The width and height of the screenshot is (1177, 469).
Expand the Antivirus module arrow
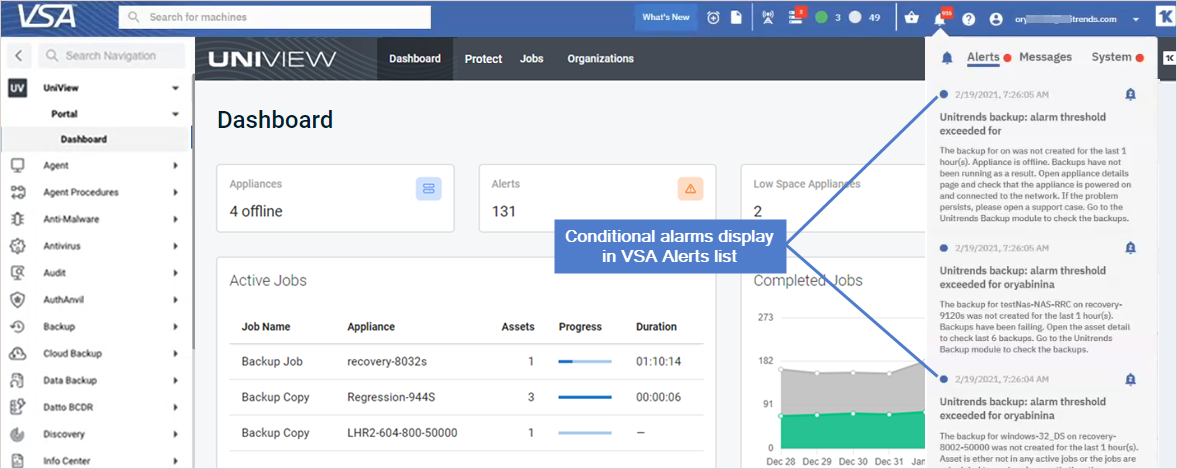pyautogui.click(x=176, y=246)
